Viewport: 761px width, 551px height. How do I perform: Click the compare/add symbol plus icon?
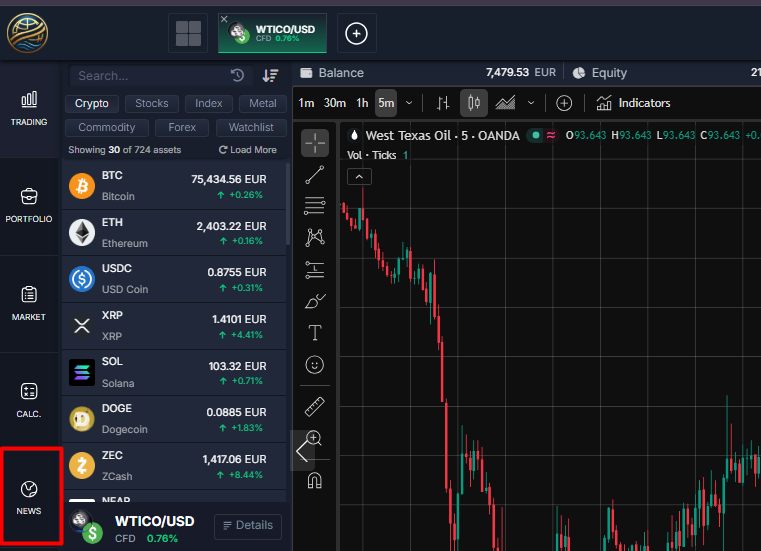click(564, 103)
